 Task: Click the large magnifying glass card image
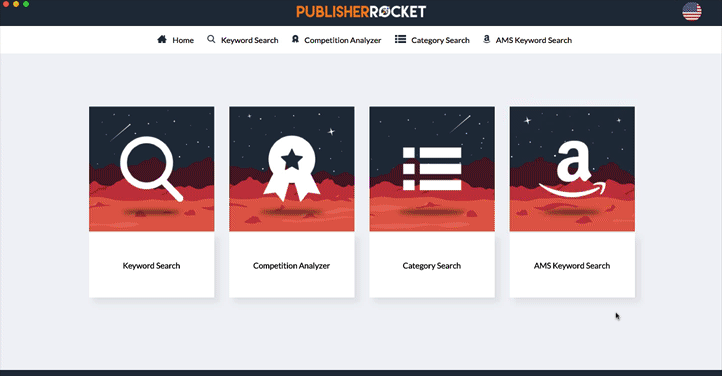151,169
